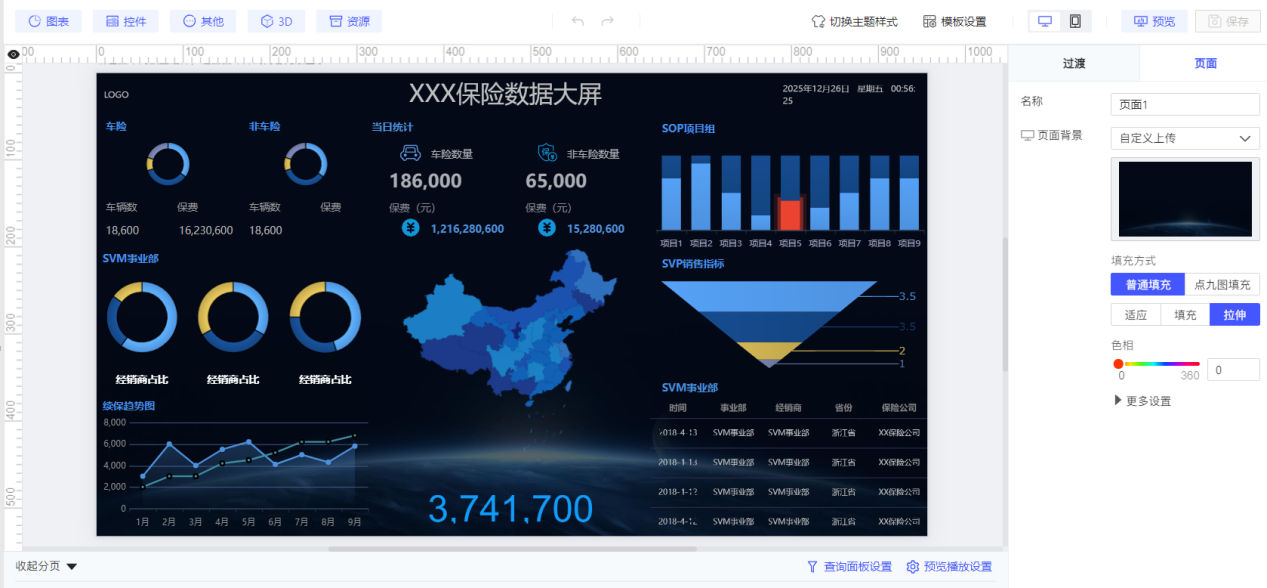Expand 更多设置 more settings

[x=1141, y=401]
